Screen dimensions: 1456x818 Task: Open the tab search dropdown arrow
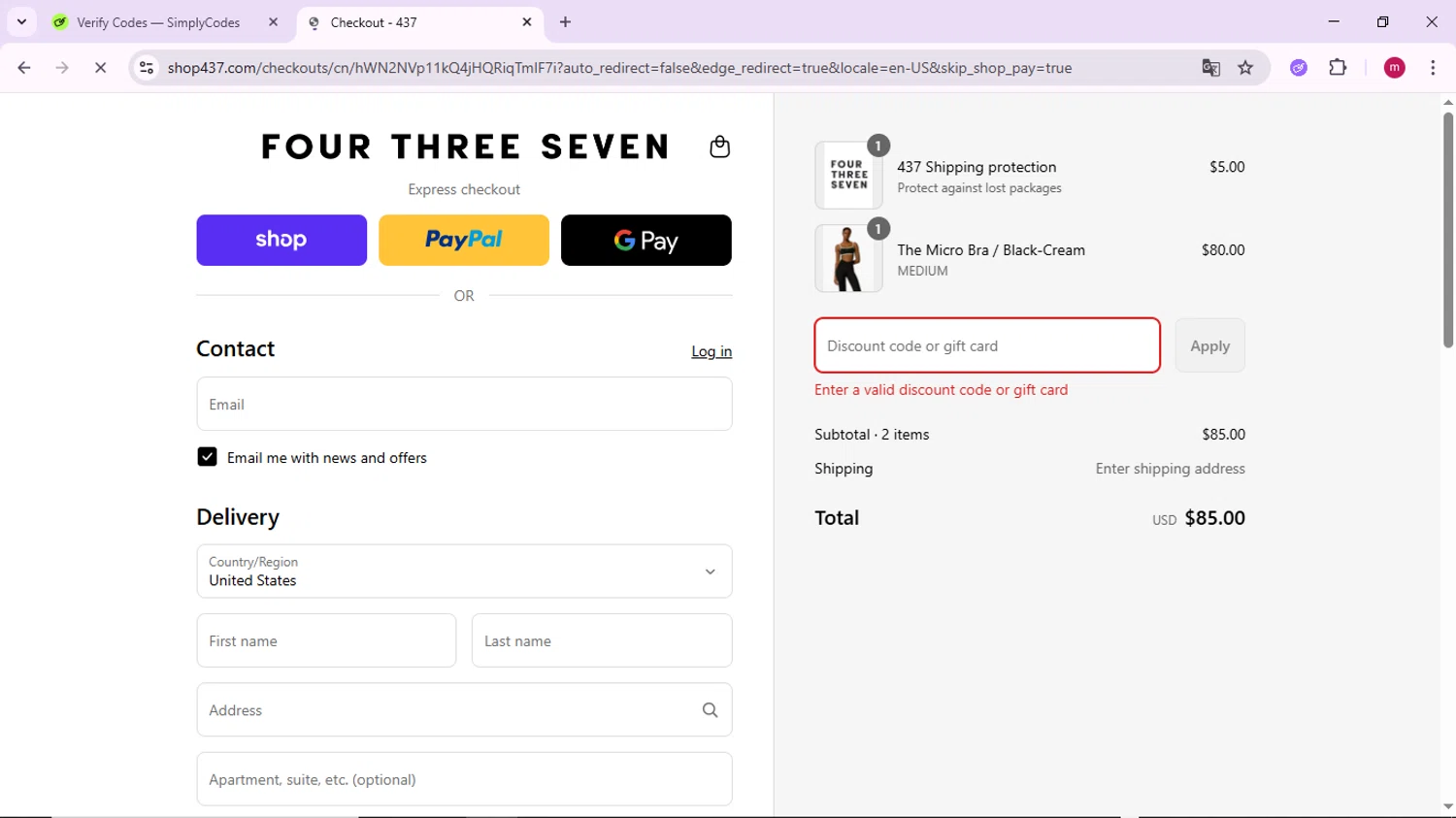[x=21, y=21]
